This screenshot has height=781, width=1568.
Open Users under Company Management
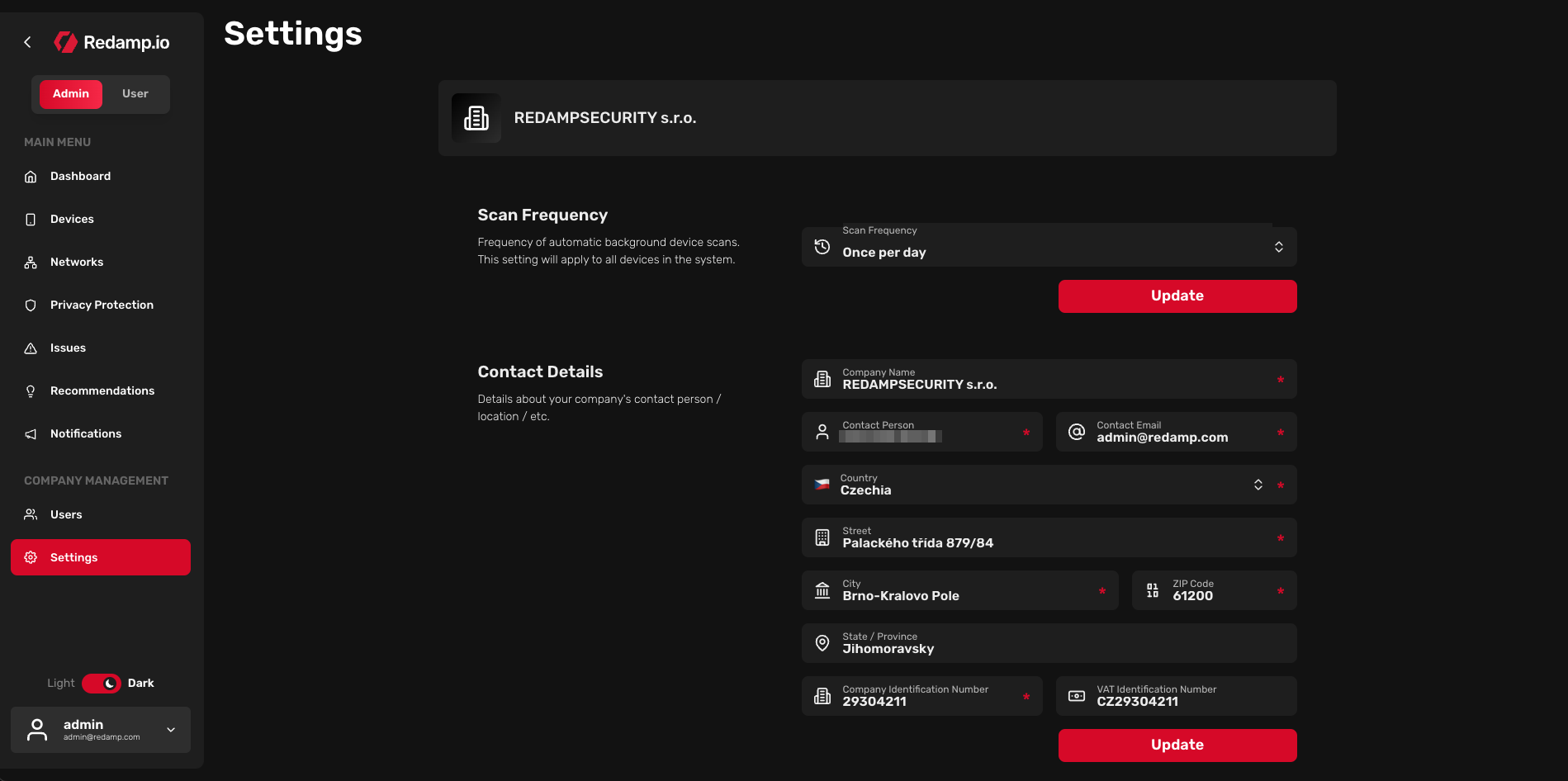pos(101,514)
